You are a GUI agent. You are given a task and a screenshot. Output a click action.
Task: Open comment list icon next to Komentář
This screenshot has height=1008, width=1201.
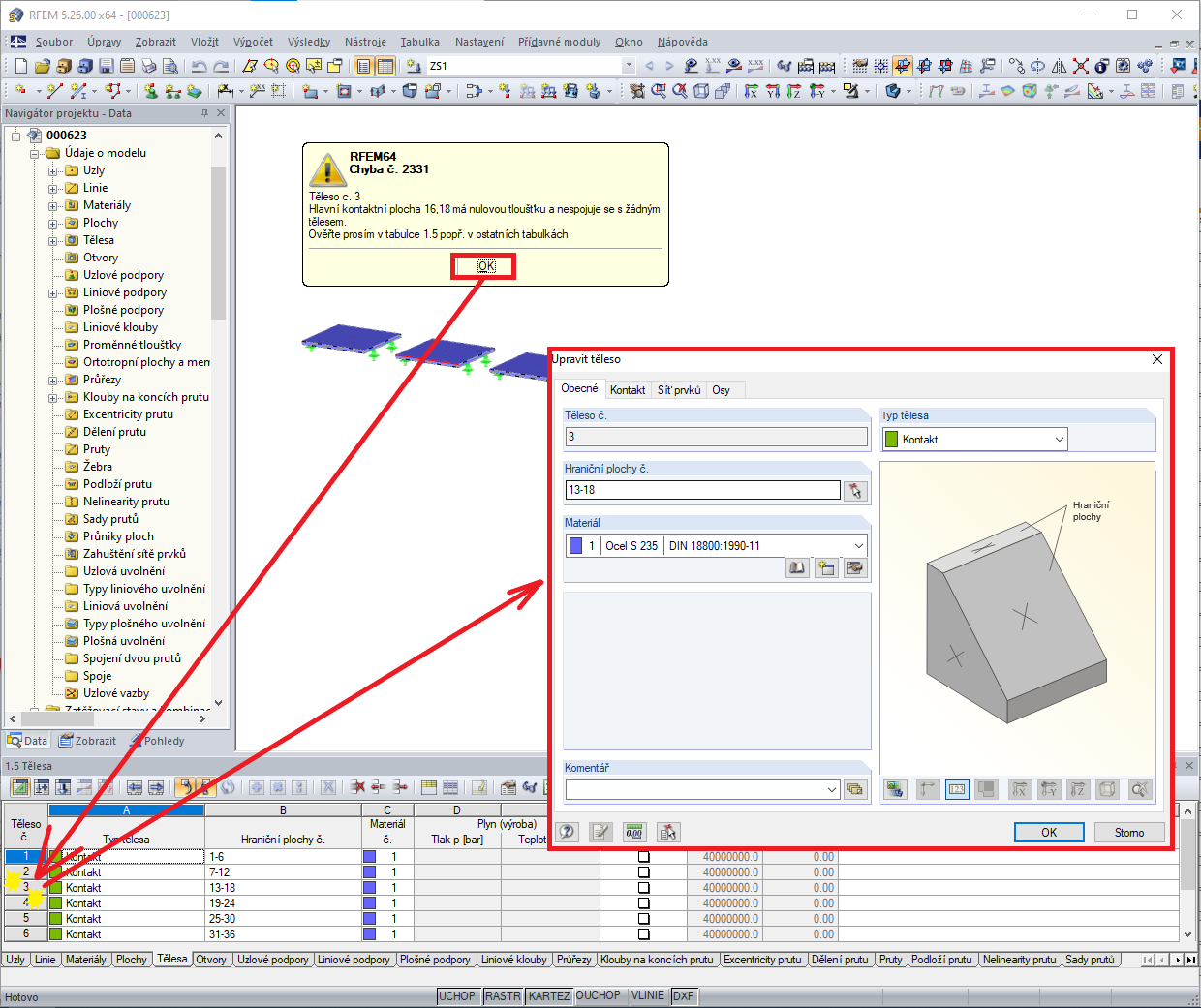coord(855,789)
